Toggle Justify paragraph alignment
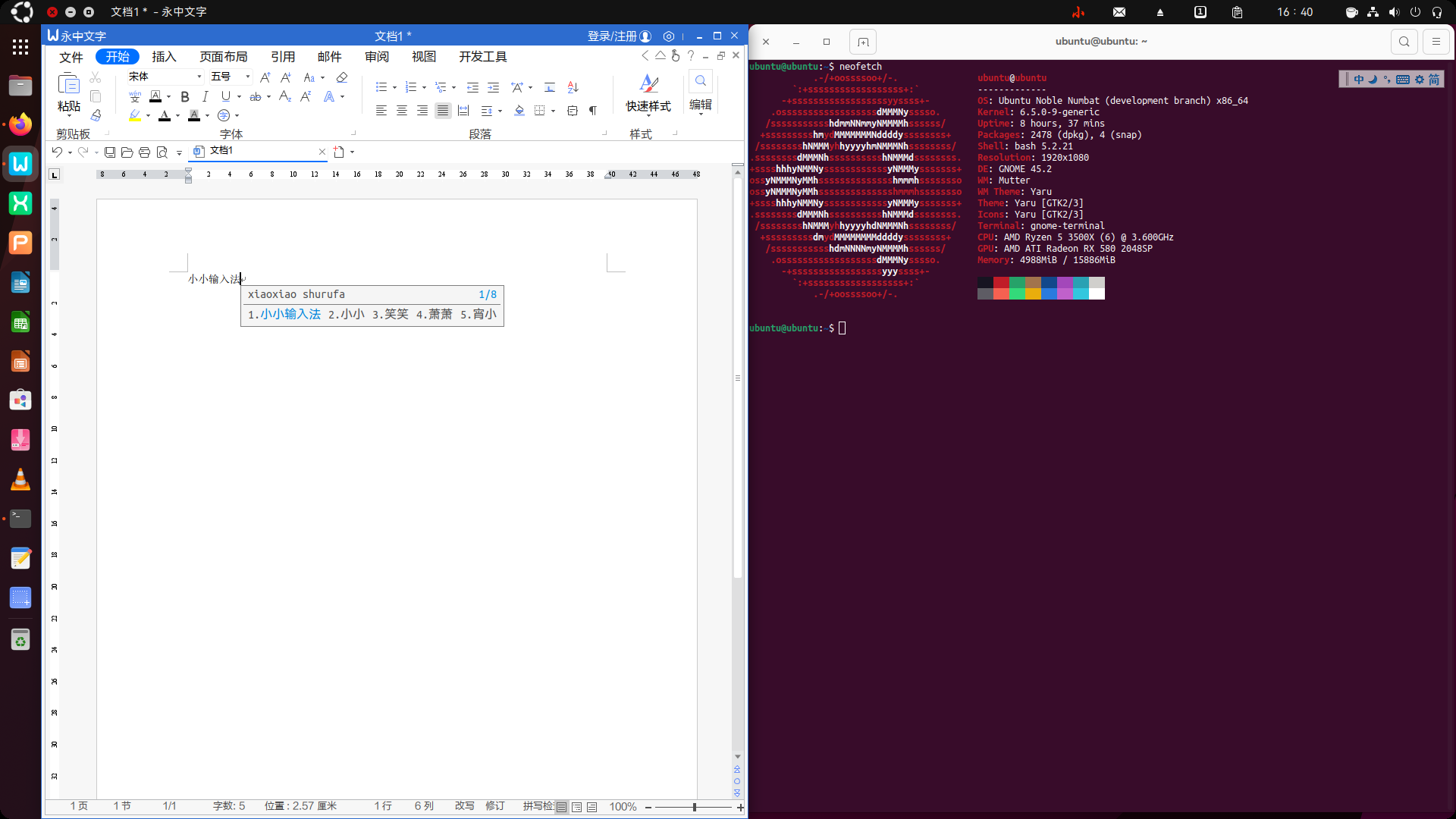This screenshot has height=819, width=1456. [443, 111]
